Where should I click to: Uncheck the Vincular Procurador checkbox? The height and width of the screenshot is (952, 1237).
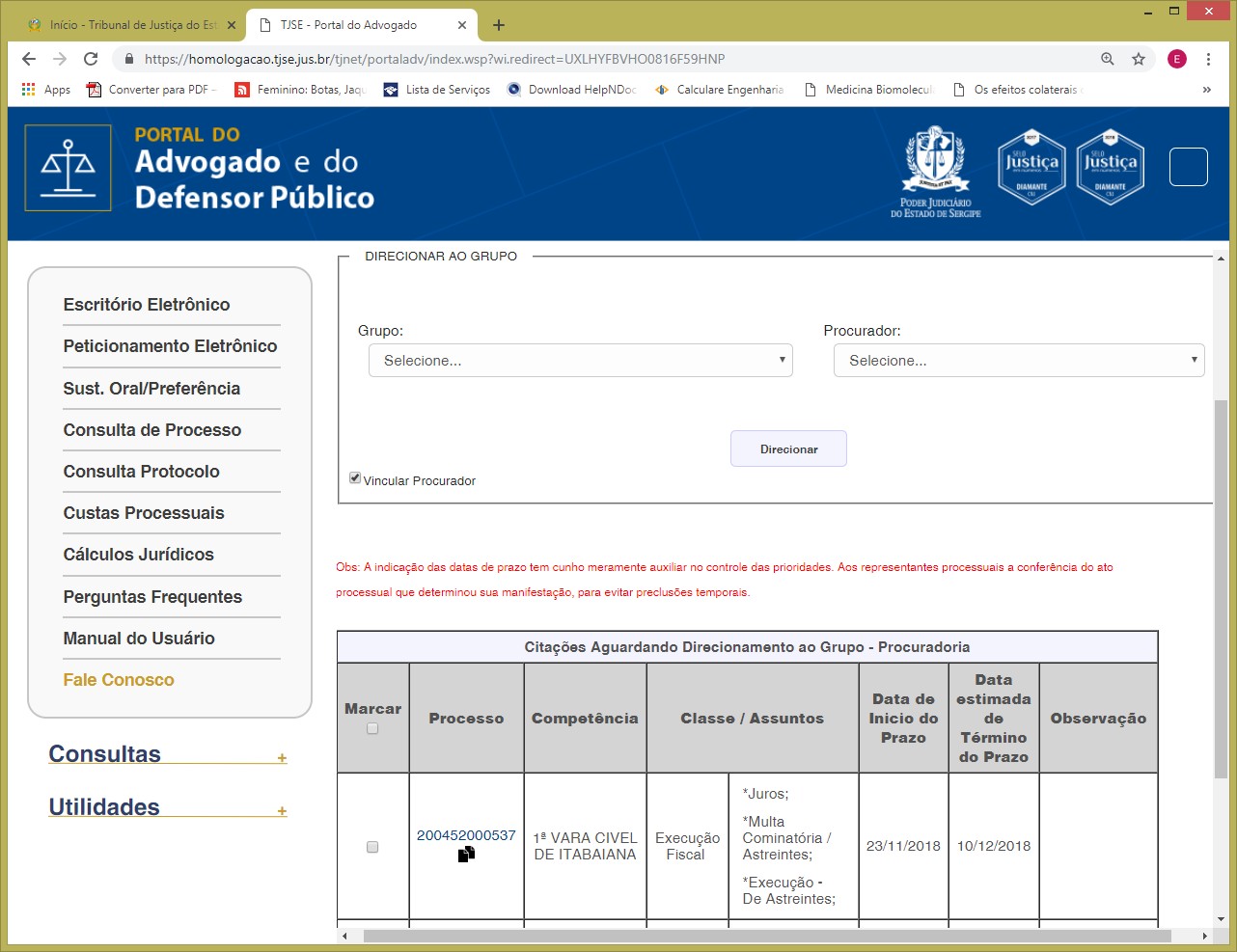pyautogui.click(x=355, y=478)
